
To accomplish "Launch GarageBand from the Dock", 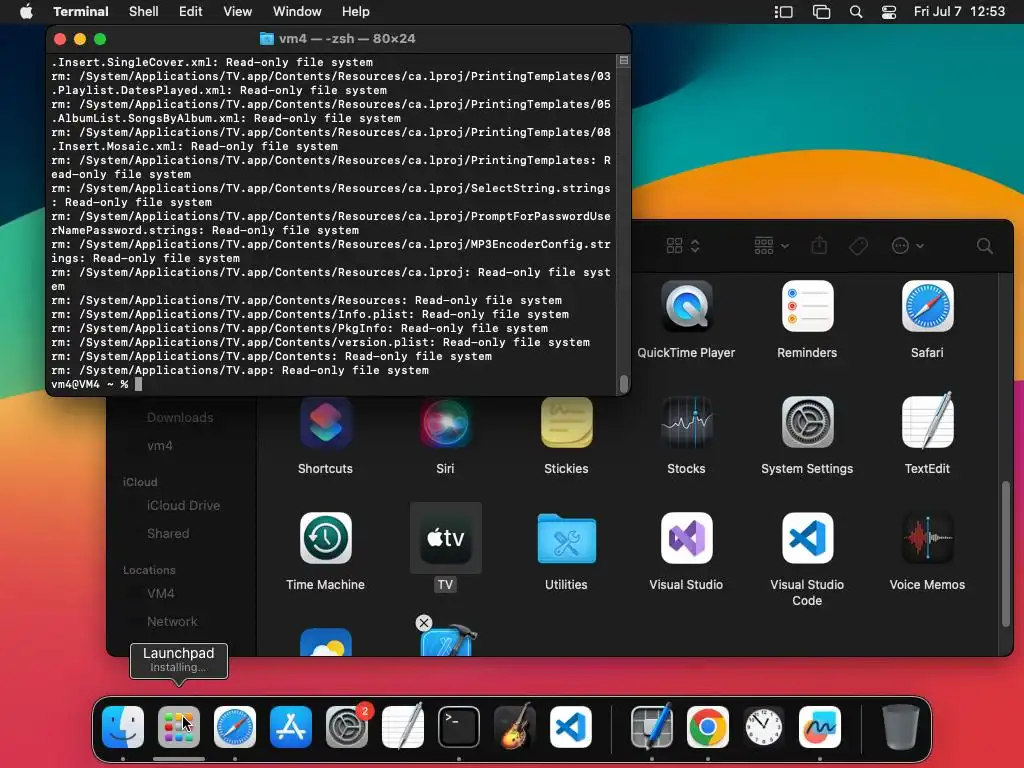I will pos(515,727).
